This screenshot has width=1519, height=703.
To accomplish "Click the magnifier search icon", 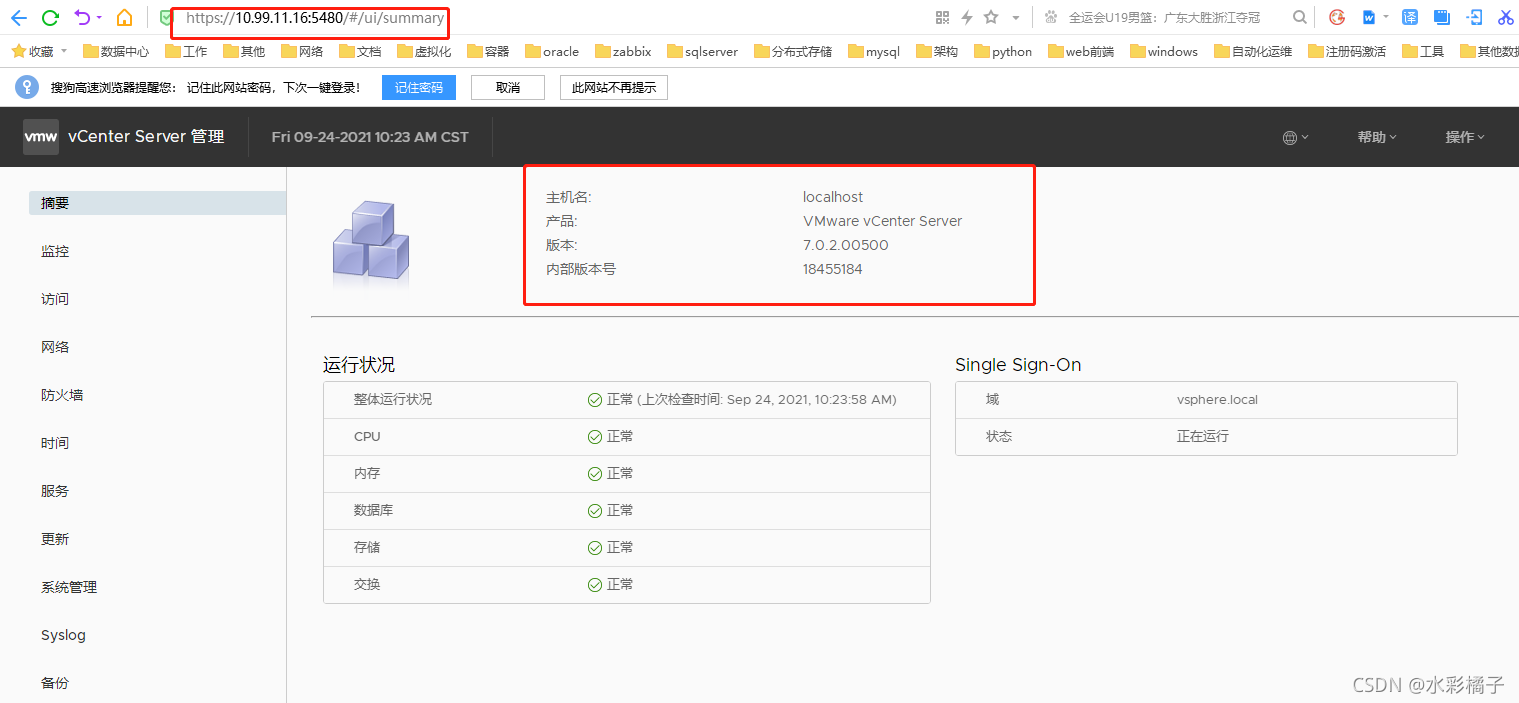I will (1299, 17).
